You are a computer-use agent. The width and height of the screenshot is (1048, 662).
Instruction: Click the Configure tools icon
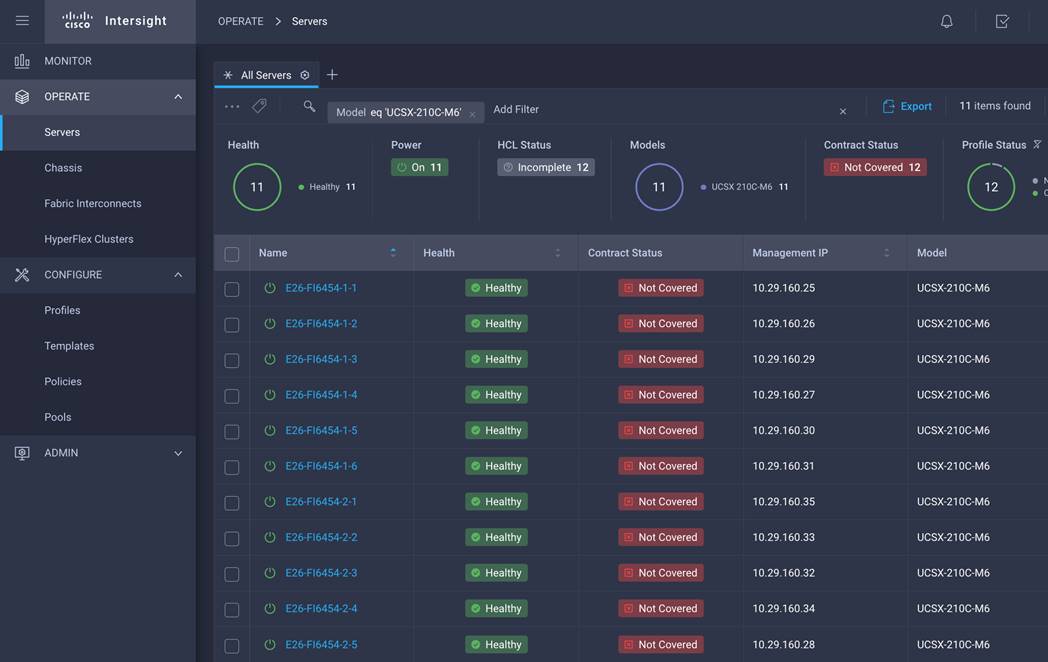[x=22, y=275]
